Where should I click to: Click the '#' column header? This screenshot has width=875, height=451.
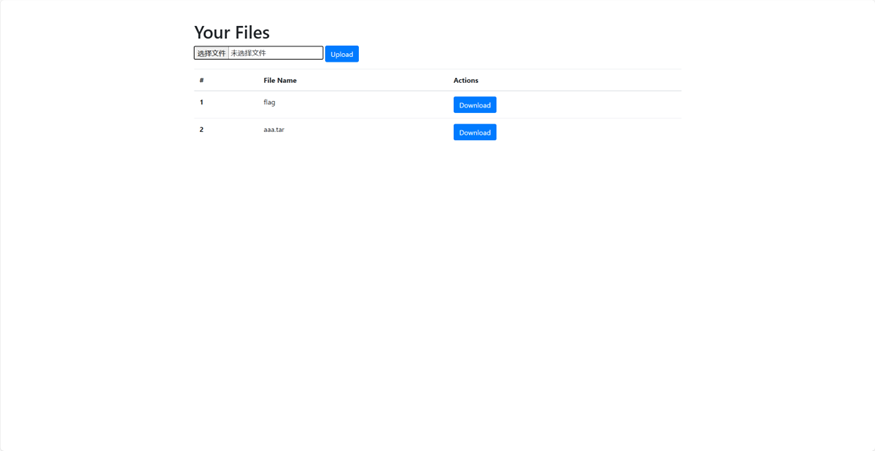tap(201, 80)
